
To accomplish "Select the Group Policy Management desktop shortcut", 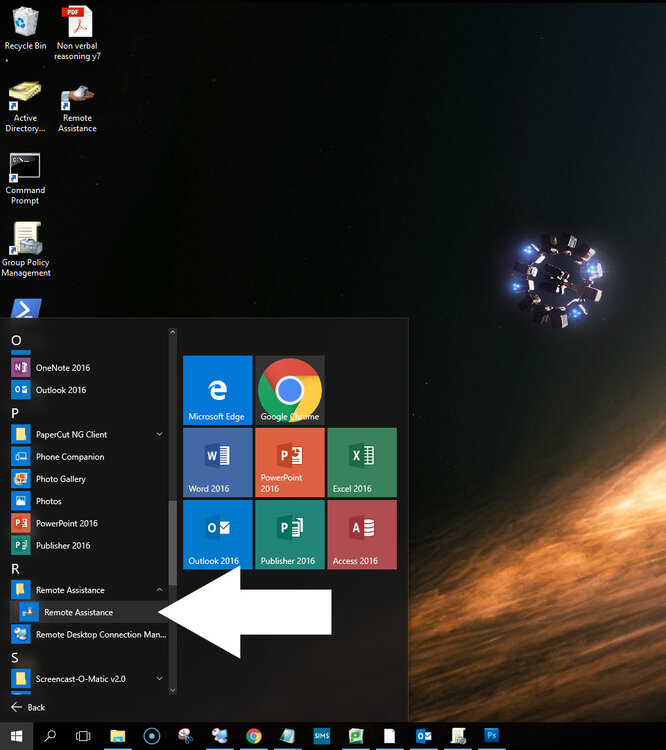I will coord(26,249).
